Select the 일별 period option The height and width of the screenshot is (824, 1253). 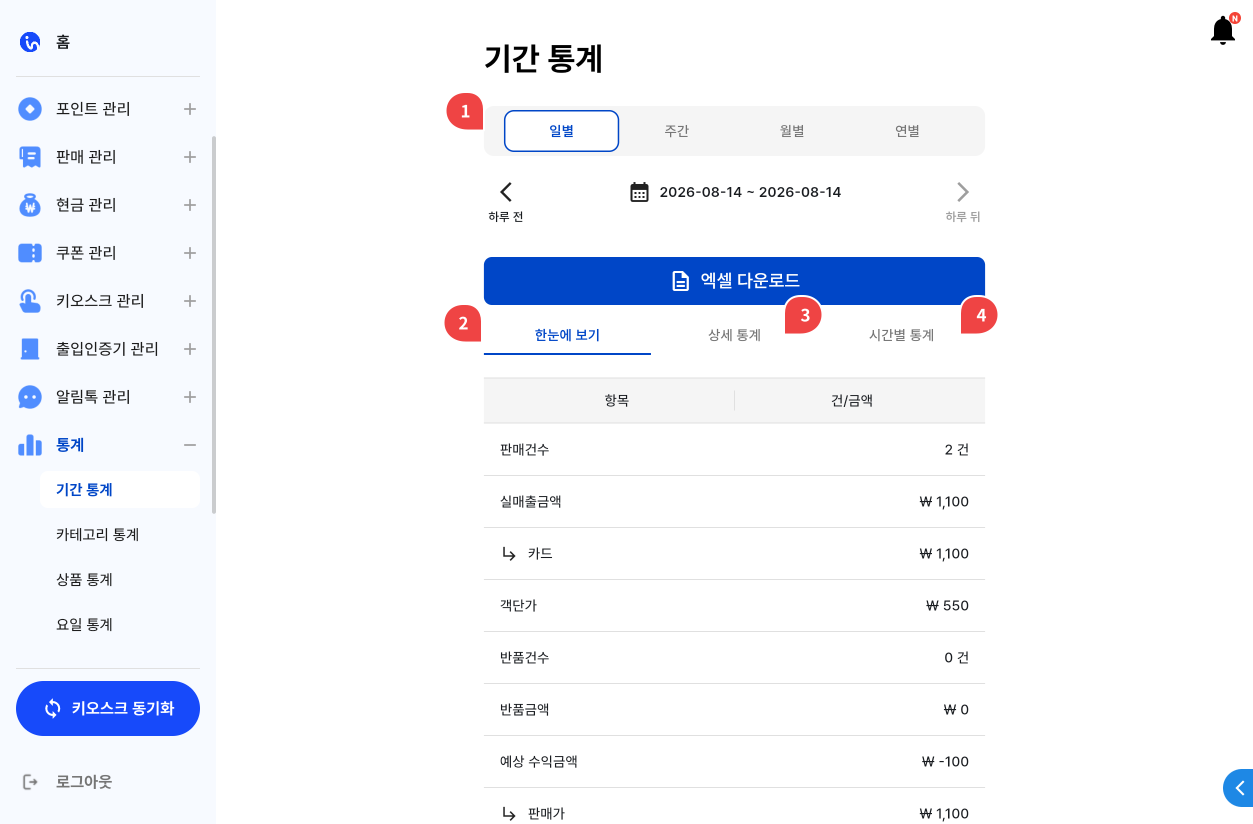pos(561,131)
